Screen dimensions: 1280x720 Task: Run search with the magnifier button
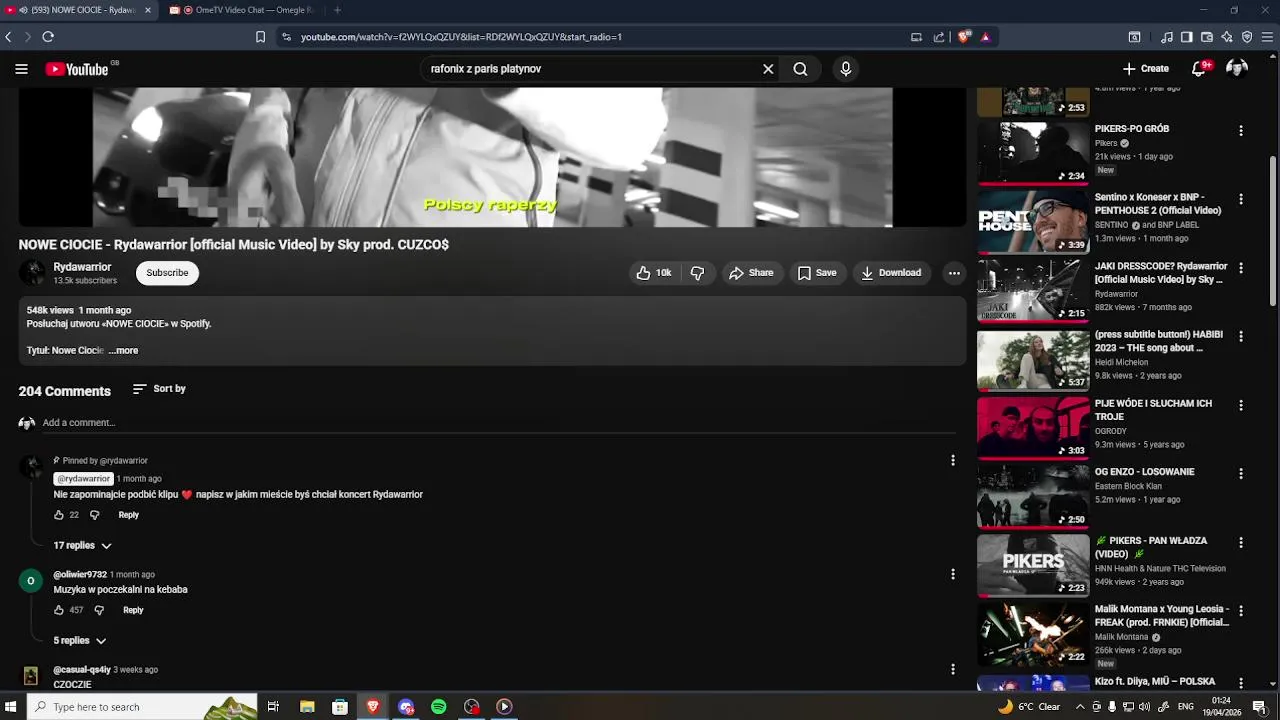(800, 69)
